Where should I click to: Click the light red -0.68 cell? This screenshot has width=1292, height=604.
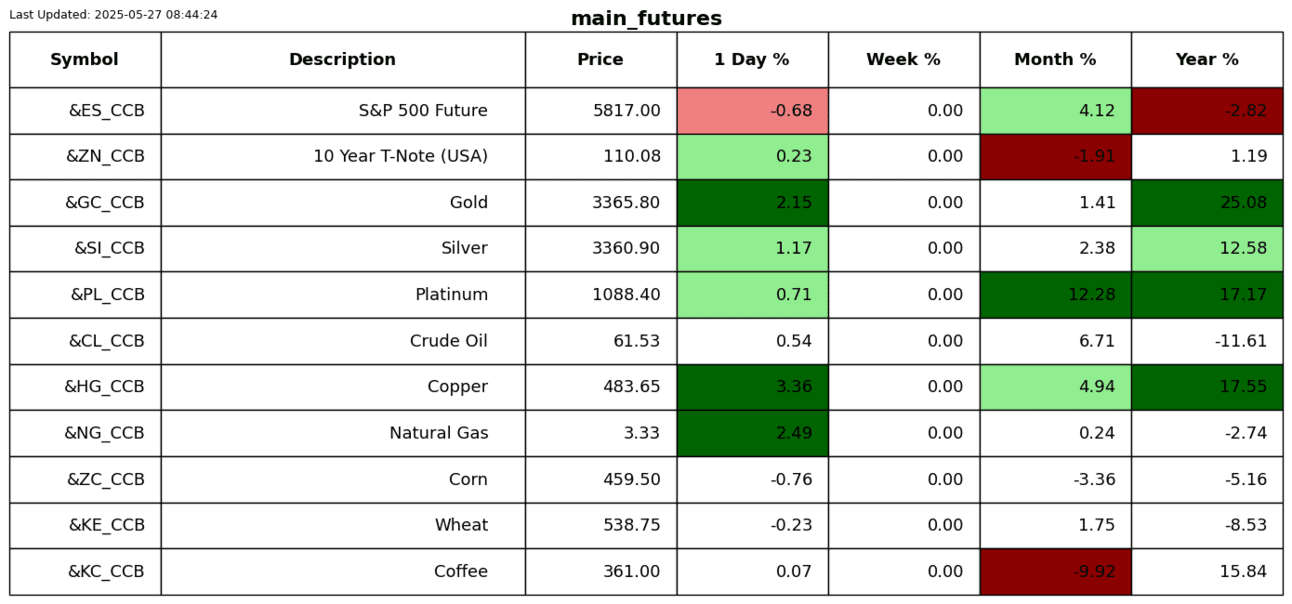pyautogui.click(x=752, y=111)
